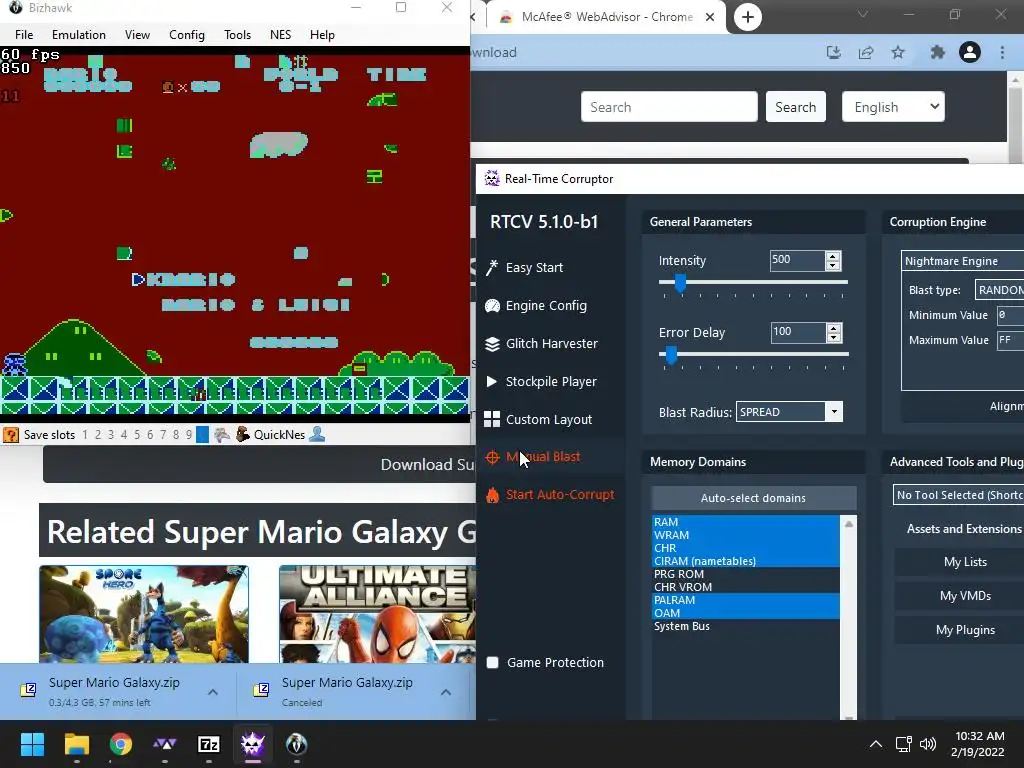The height and width of the screenshot is (768, 1024).
Task: Click the question block icon in Bizhawk status bar
Action: (10, 435)
